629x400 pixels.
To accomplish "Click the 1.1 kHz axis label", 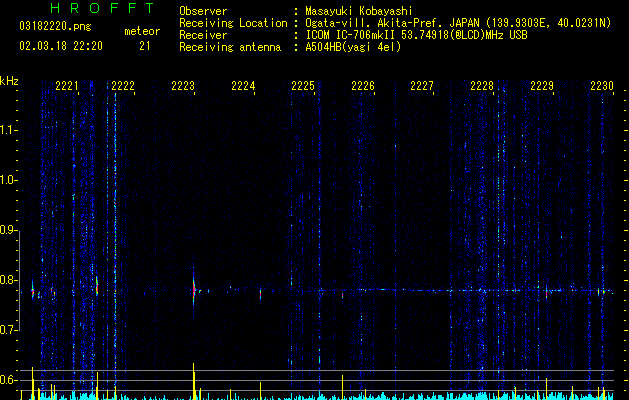I will pyautogui.click(x=7, y=130).
